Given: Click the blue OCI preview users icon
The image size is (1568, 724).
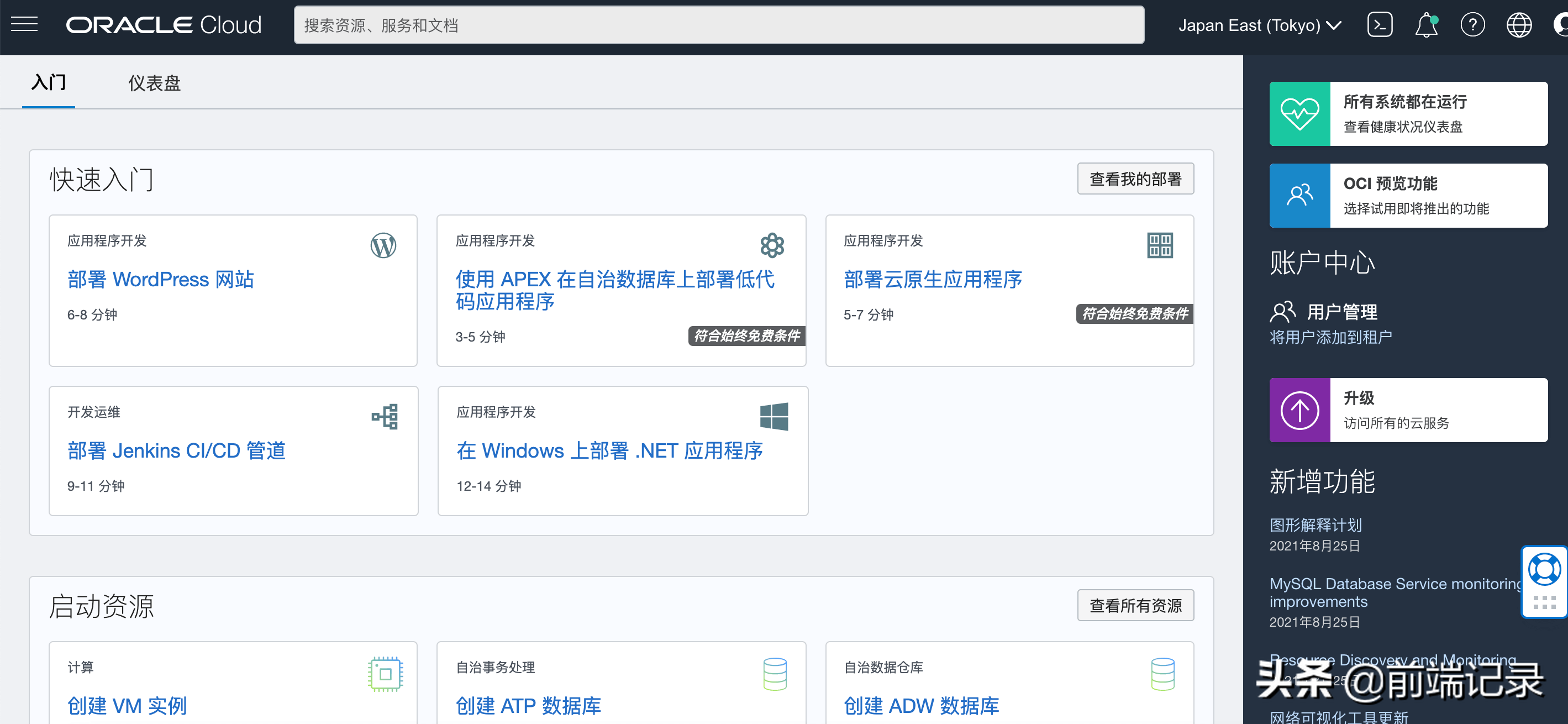Looking at the screenshot, I should [1299, 196].
